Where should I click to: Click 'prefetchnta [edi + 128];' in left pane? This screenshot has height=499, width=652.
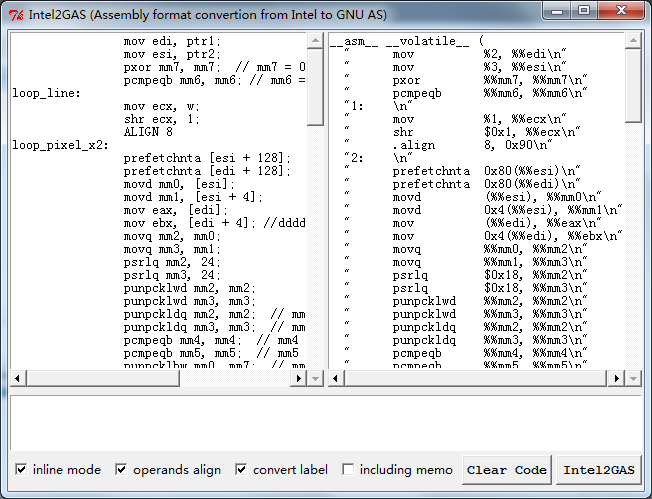[x=207, y=171]
